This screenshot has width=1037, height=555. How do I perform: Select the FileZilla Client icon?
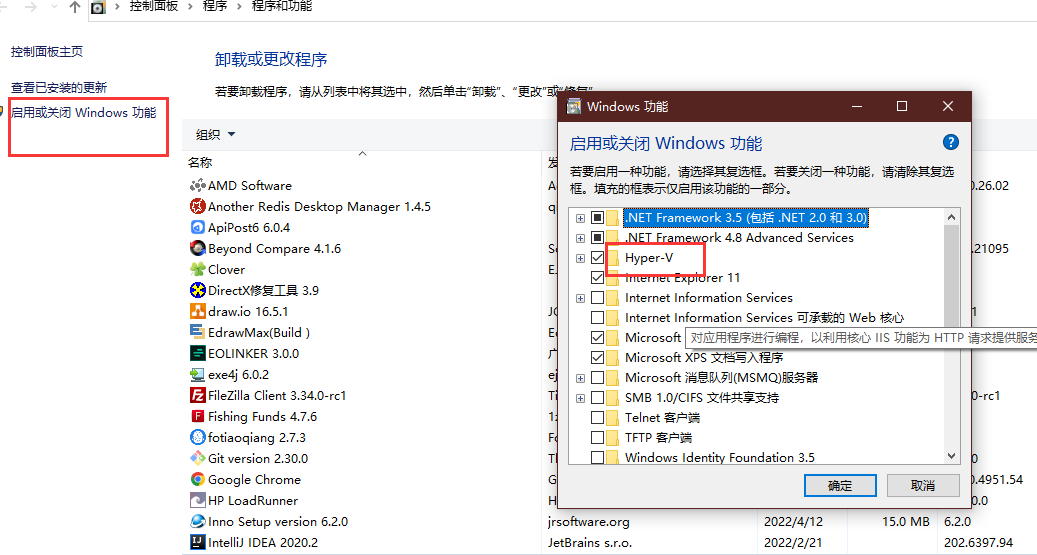pos(197,396)
